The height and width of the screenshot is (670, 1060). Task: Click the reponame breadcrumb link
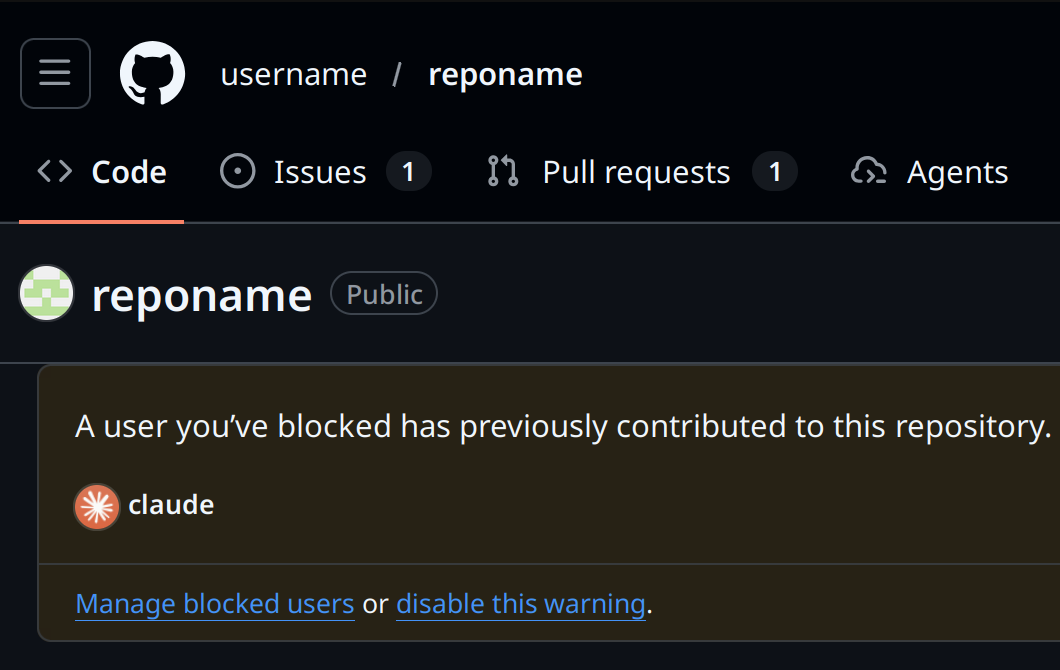click(x=505, y=74)
